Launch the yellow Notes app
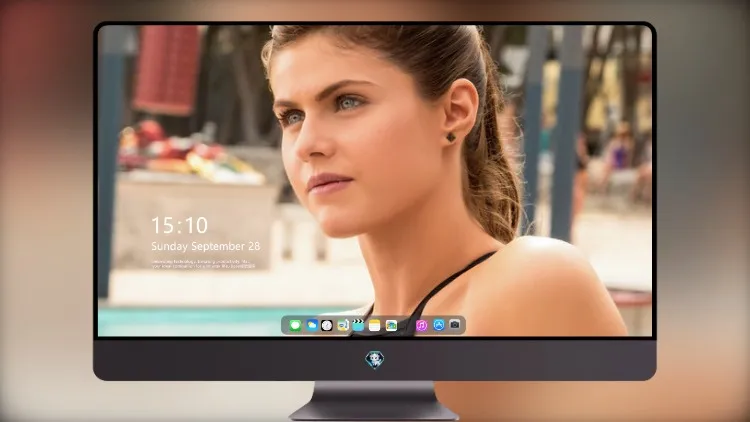This screenshot has height=422, width=750. pos(375,325)
